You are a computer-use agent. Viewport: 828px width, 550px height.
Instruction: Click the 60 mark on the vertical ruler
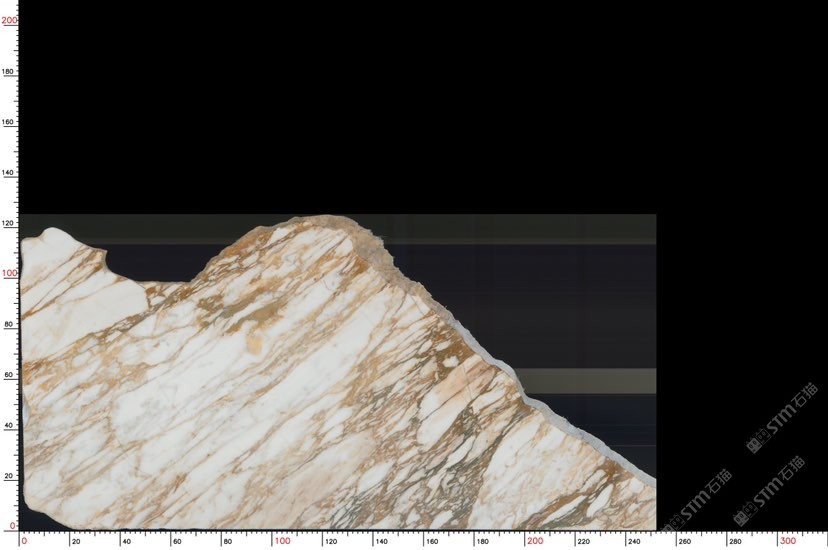[x=9, y=375]
